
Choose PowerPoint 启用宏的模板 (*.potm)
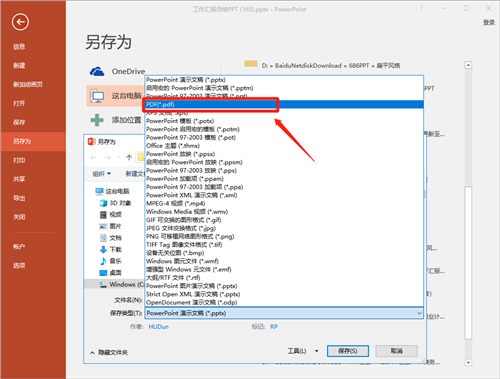(x=284, y=129)
